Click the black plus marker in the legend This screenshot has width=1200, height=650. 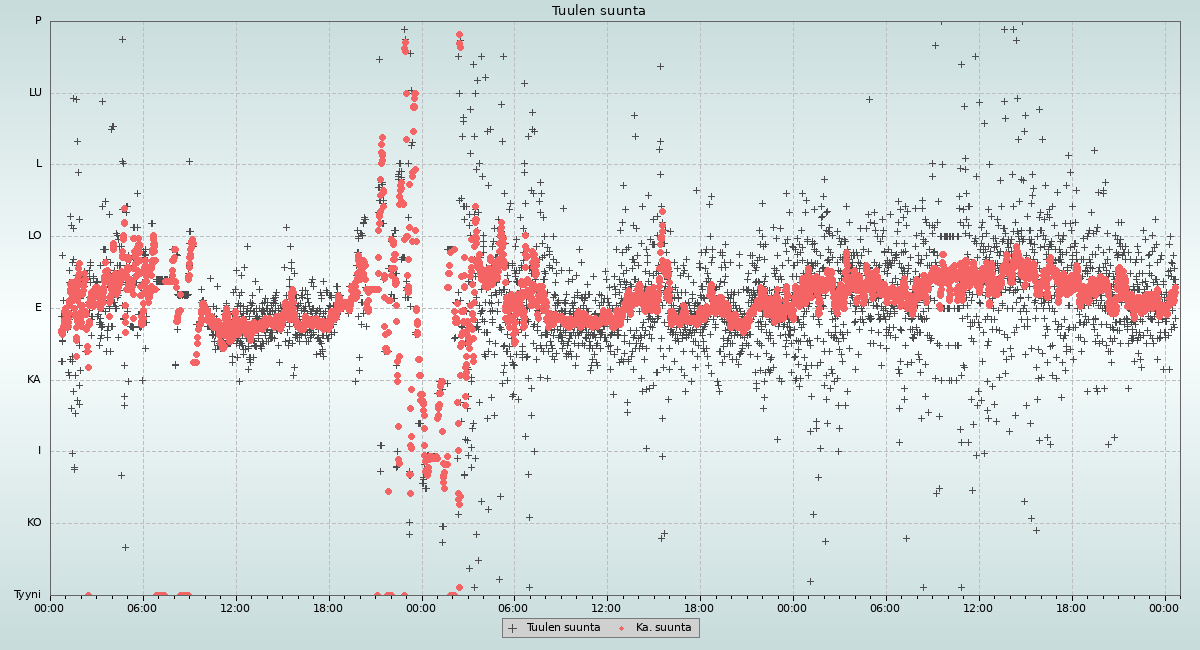[x=513, y=628]
